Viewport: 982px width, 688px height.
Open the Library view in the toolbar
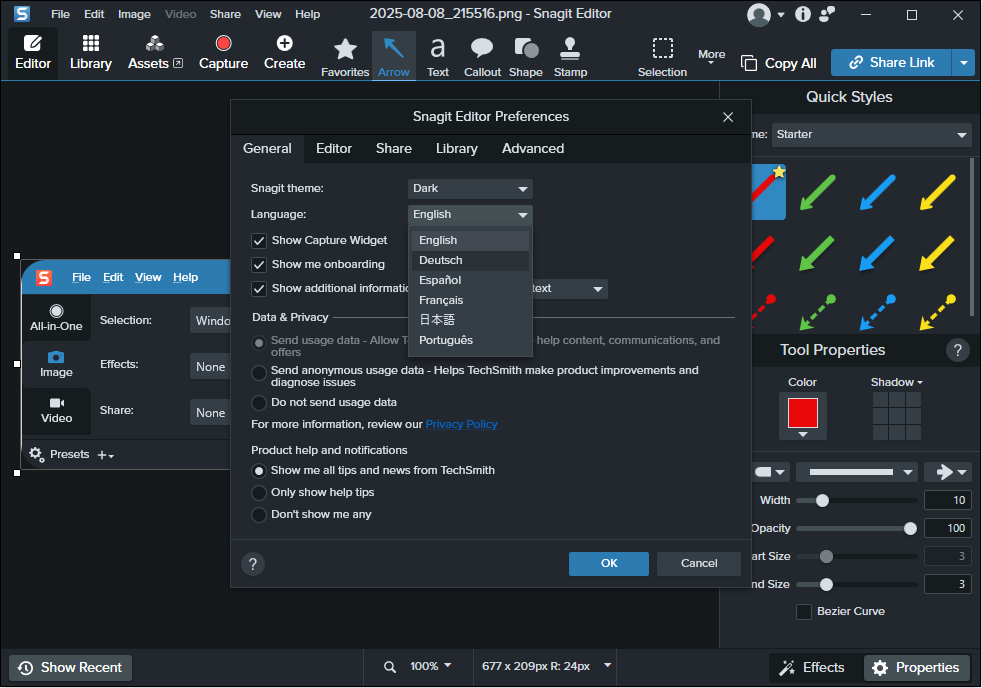tap(91, 53)
